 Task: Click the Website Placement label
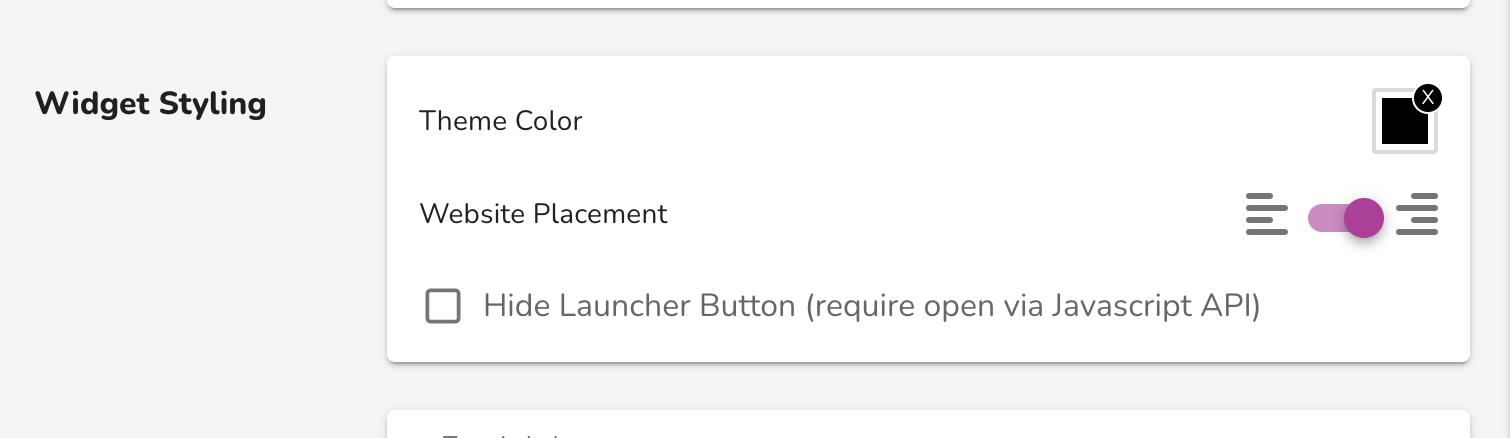[x=543, y=214]
